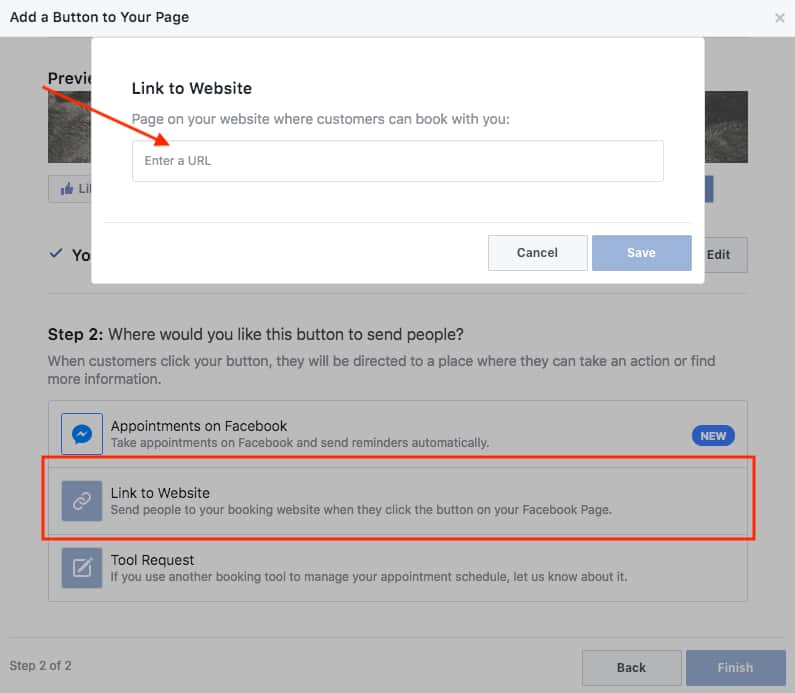Close the Add a Button to Your Page window
The height and width of the screenshot is (693, 795).
[x=780, y=18]
